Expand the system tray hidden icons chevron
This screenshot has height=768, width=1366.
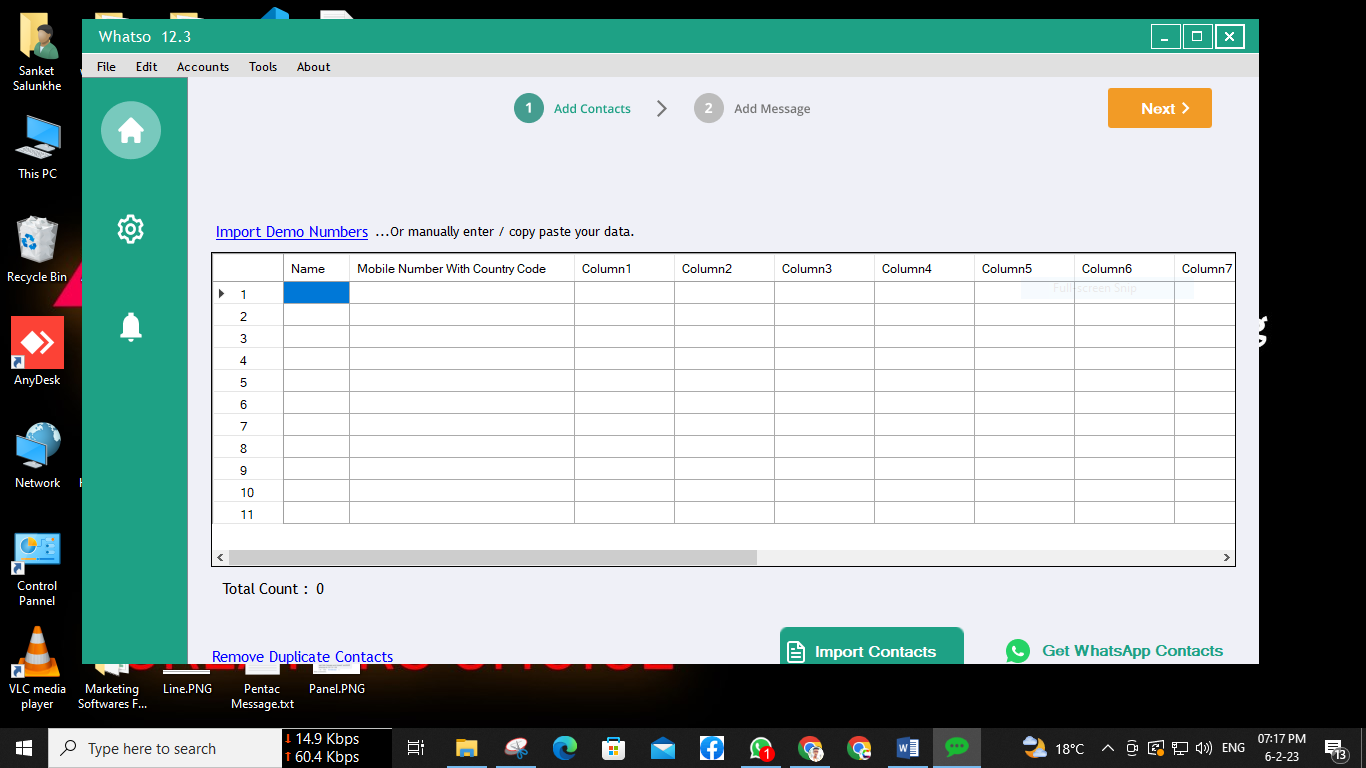[1107, 748]
